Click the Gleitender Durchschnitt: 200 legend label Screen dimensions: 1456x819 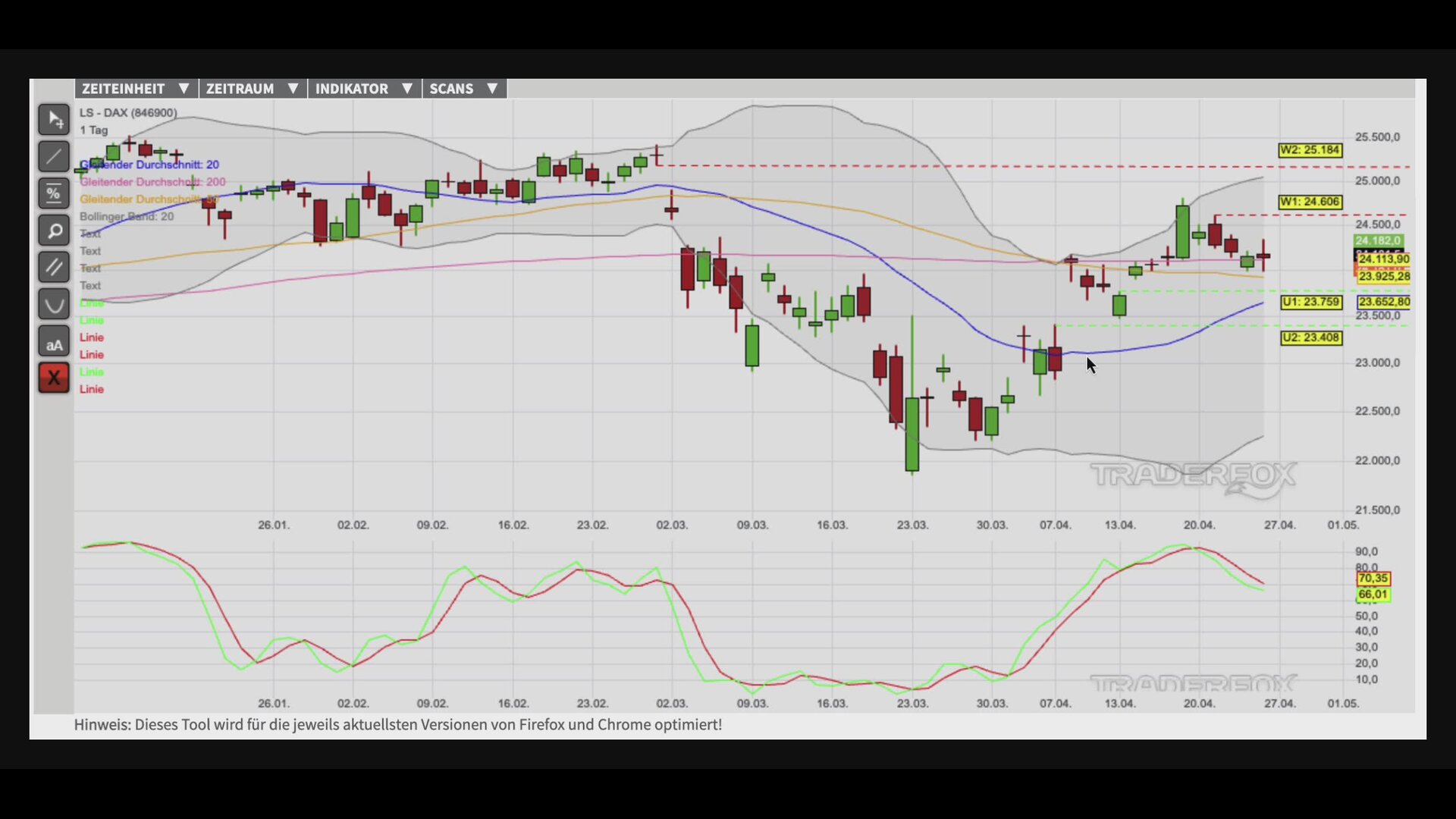(152, 182)
